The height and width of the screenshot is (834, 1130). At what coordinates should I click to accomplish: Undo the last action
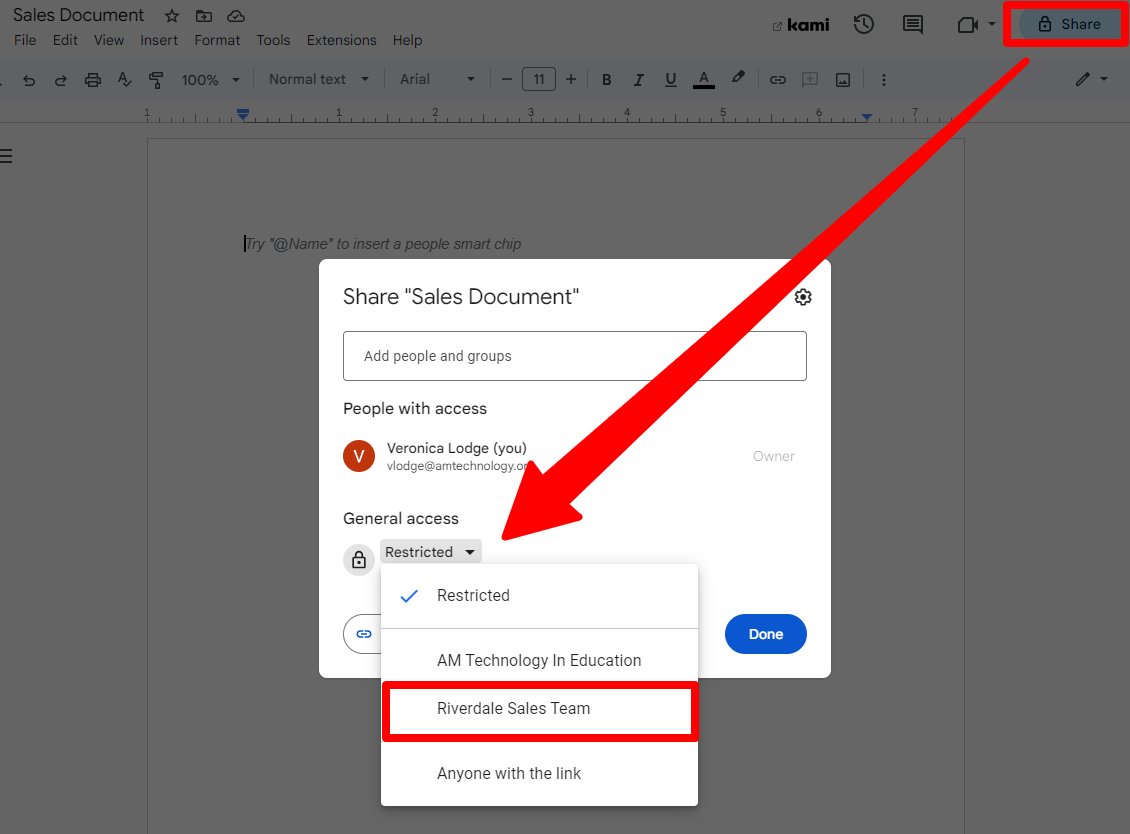coord(29,80)
